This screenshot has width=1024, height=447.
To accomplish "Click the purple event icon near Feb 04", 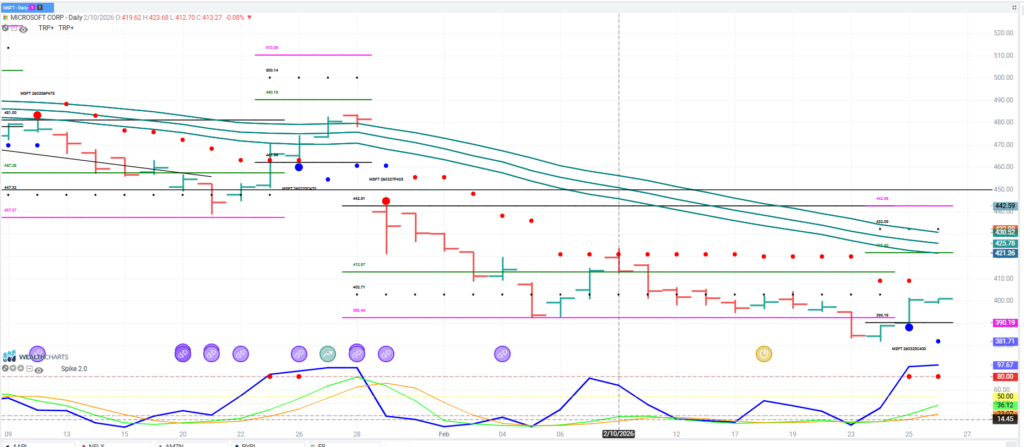I will tap(503, 353).
